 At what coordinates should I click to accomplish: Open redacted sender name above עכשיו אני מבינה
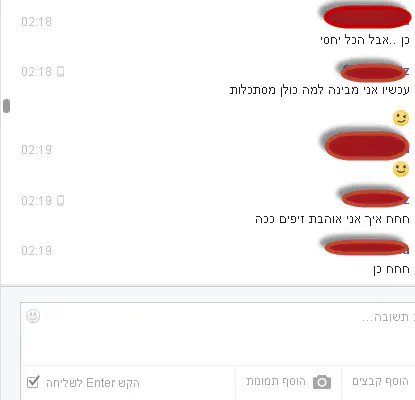[374, 72]
